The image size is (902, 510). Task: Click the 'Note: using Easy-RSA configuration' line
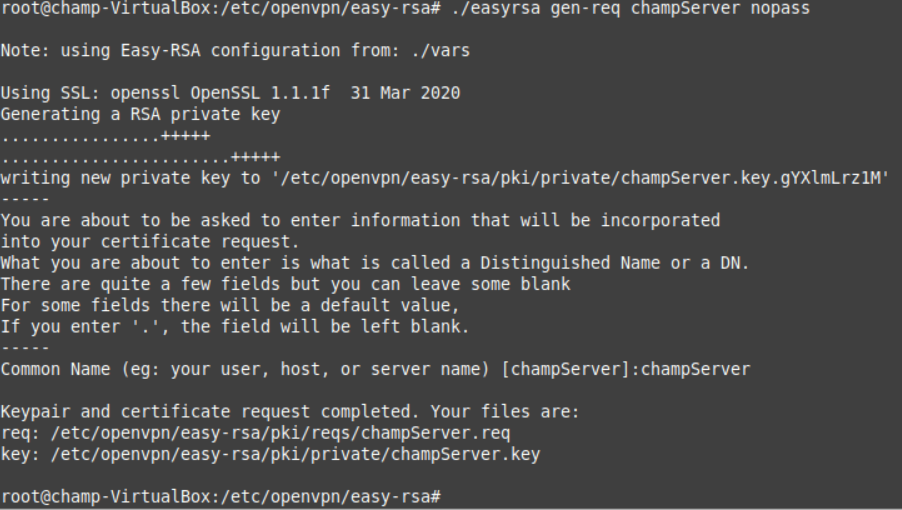[x=235, y=51]
